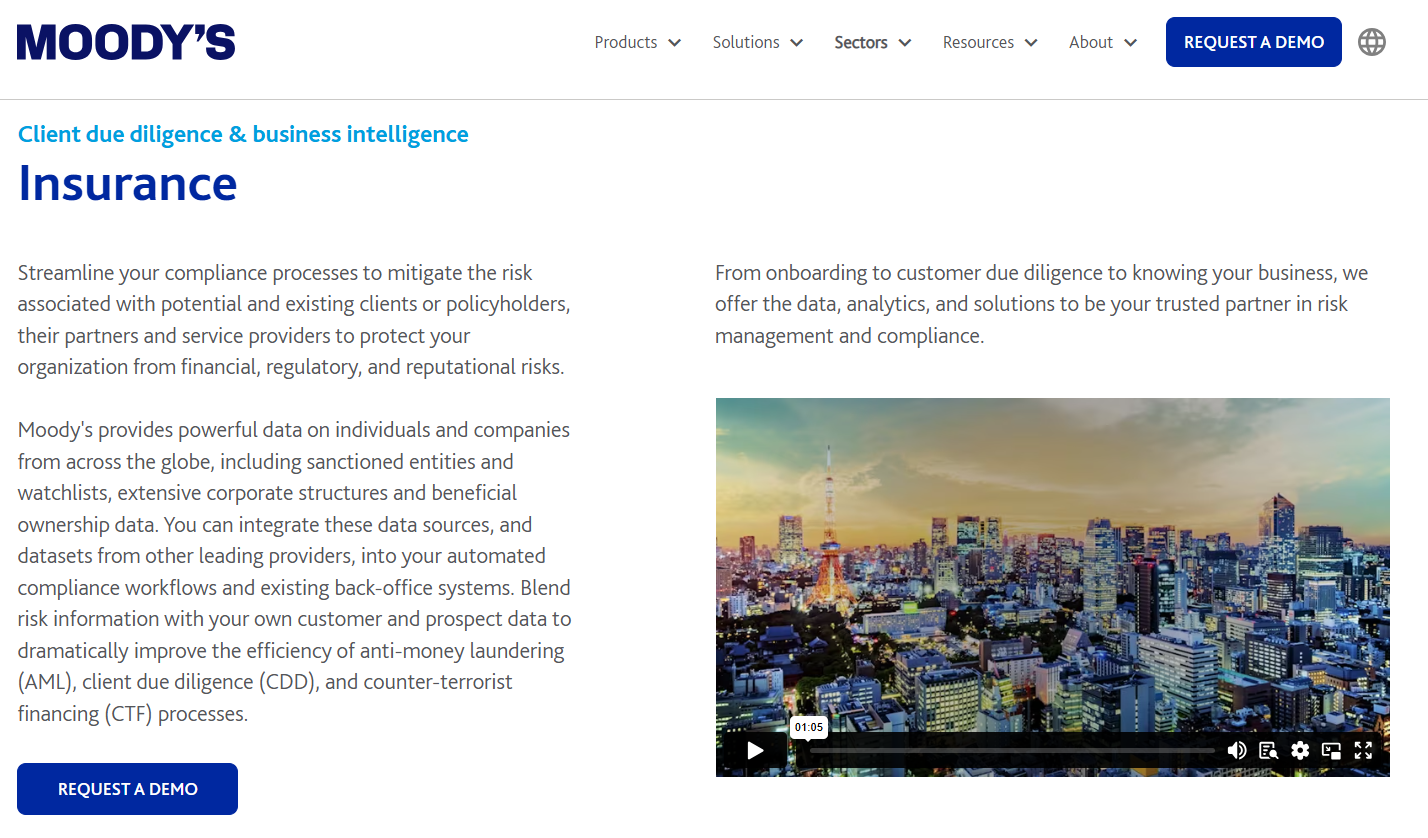Mute the video volume speaker icon
The image size is (1428, 838).
point(1237,750)
